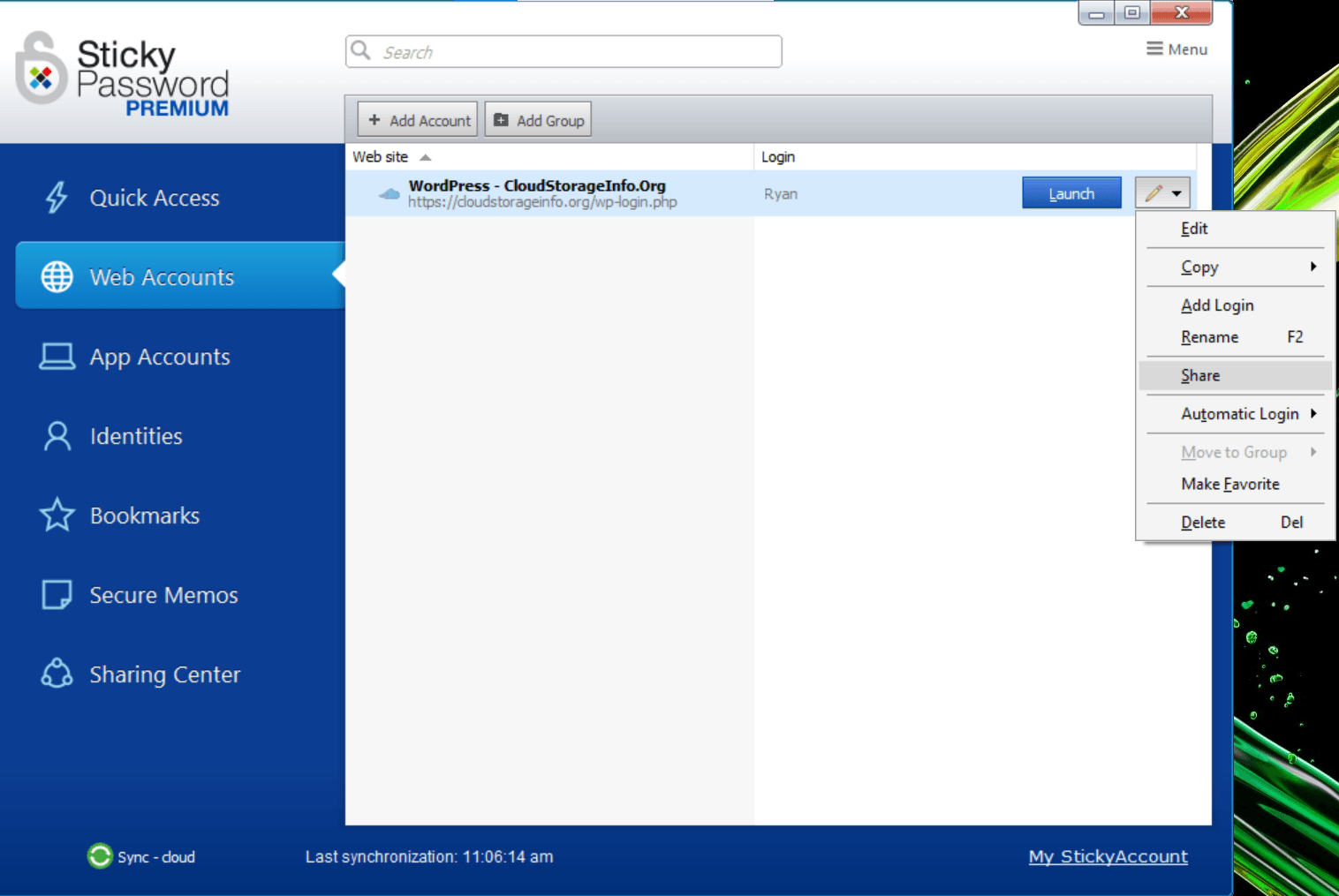Minimize the Sticky Password window
The width and height of the screenshot is (1339, 896).
coord(1096,12)
